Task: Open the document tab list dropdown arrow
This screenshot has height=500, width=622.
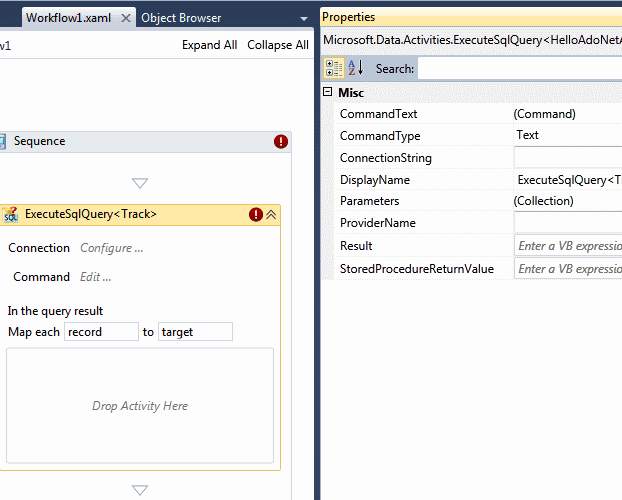Action: click(304, 19)
